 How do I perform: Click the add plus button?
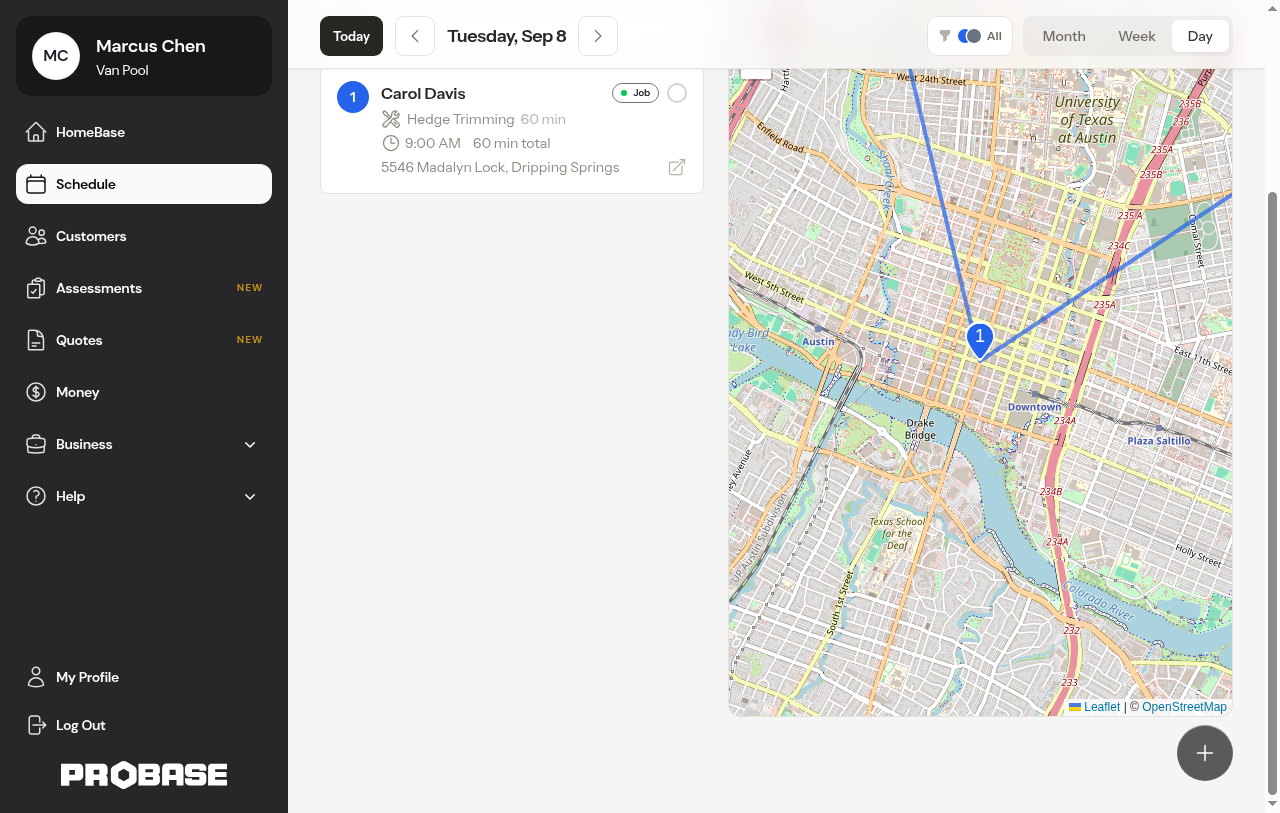coord(1205,753)
